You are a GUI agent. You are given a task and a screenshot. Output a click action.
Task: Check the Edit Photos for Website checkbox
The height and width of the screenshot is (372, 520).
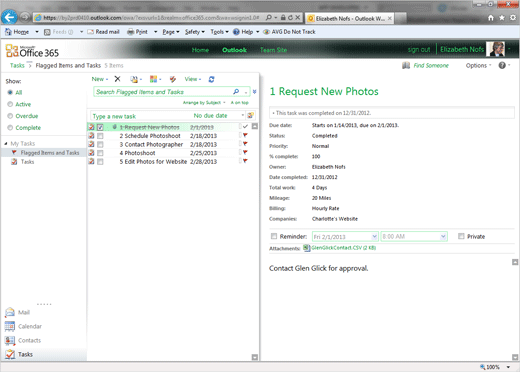tap(100, 162)
